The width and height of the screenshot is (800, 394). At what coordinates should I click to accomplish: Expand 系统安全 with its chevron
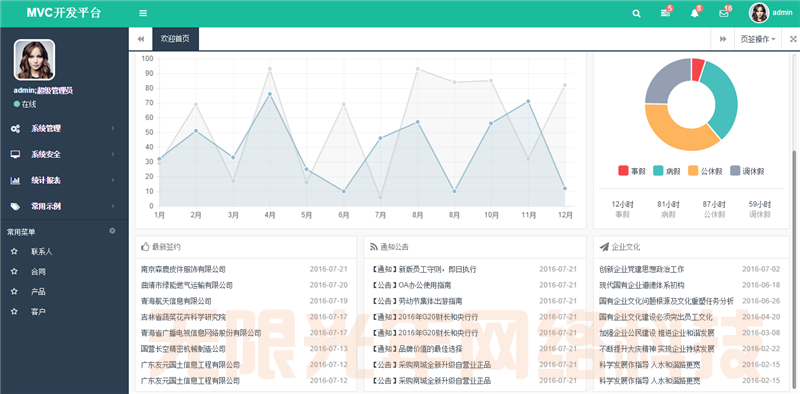pos(113,154)
